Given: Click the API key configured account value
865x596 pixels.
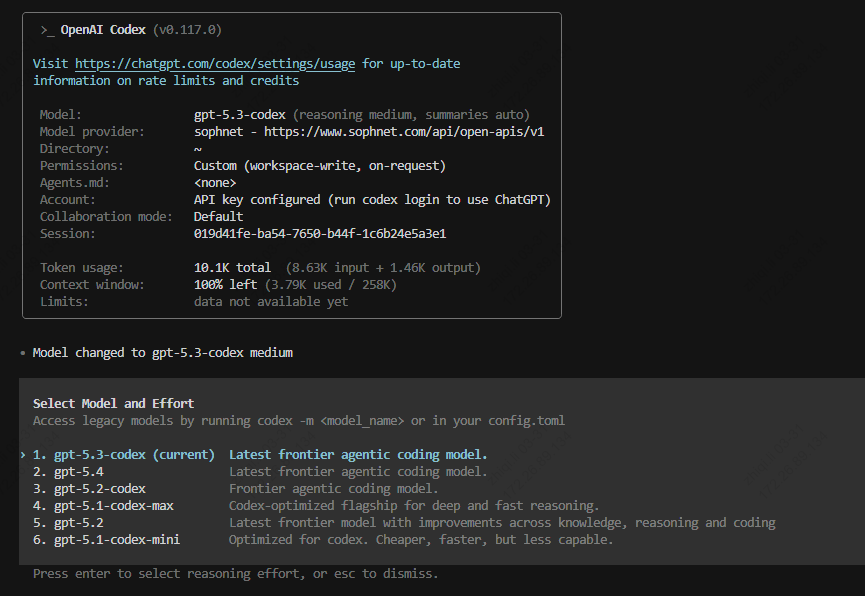Looking at the screenshot, I should coord(371,200).
